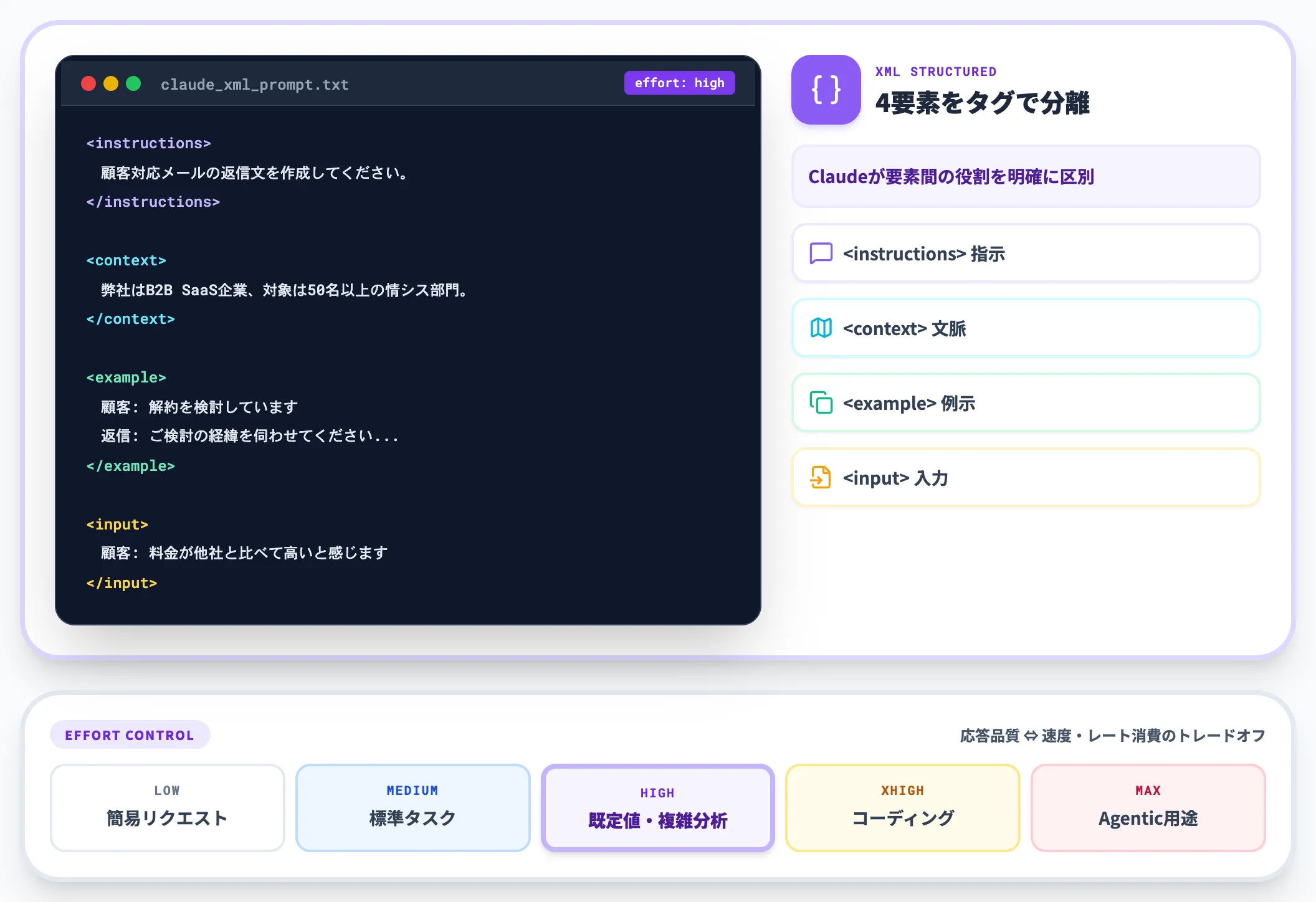Click the closing </context> tag in code

[130, 319]
